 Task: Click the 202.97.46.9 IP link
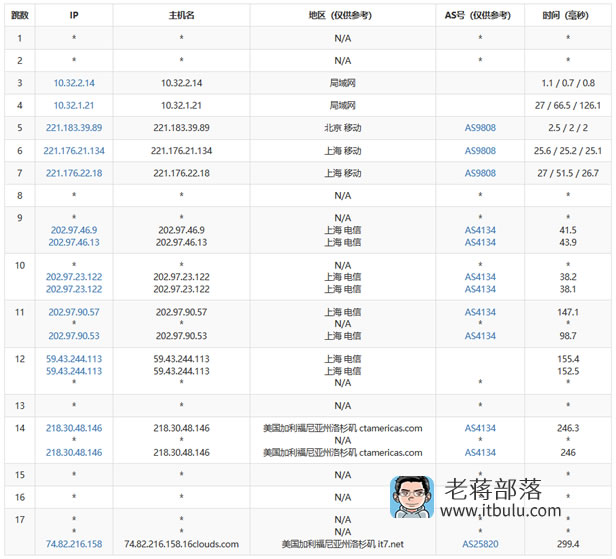[74, 230]
